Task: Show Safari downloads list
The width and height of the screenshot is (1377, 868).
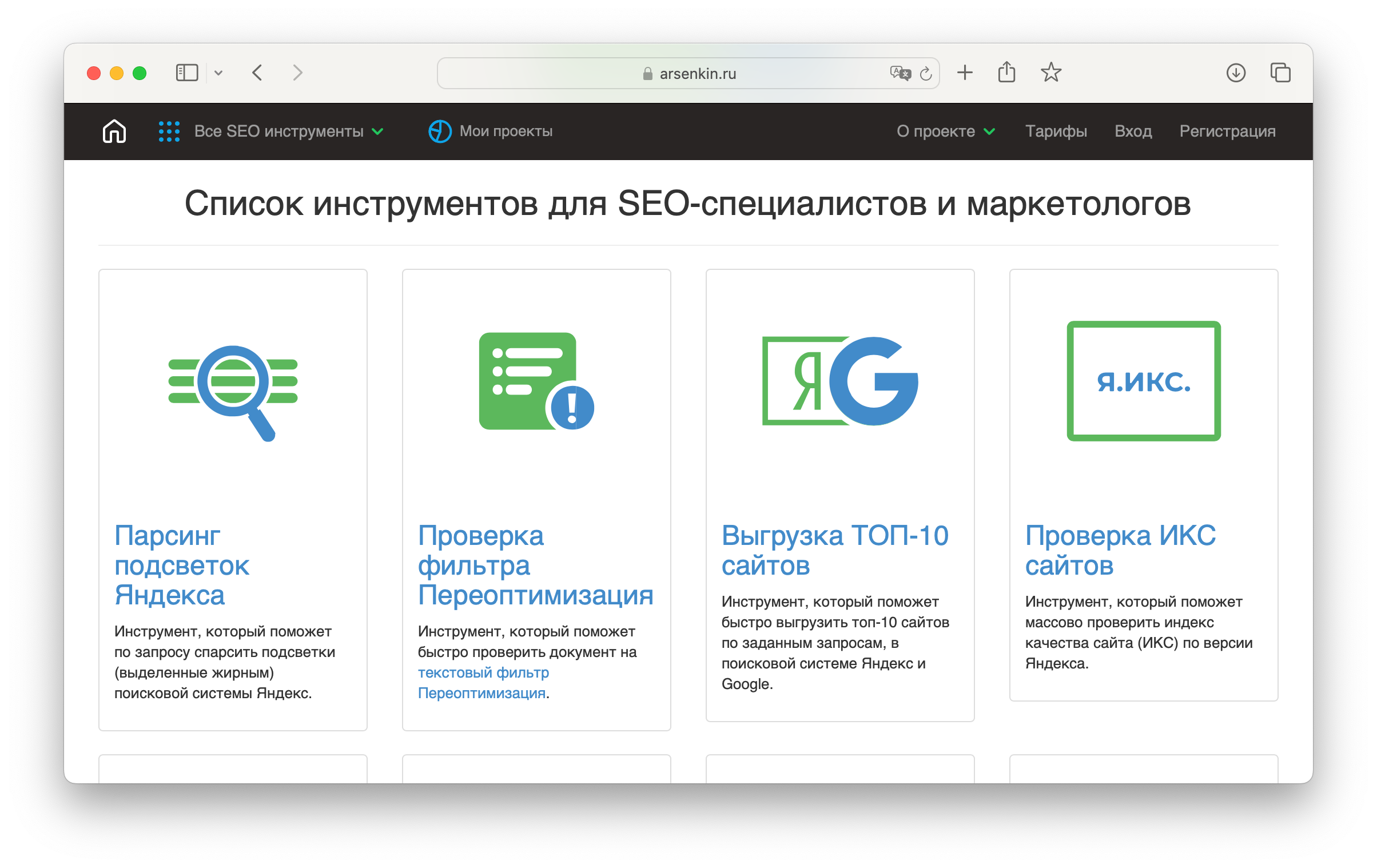Action: [x=1236, y=73]
